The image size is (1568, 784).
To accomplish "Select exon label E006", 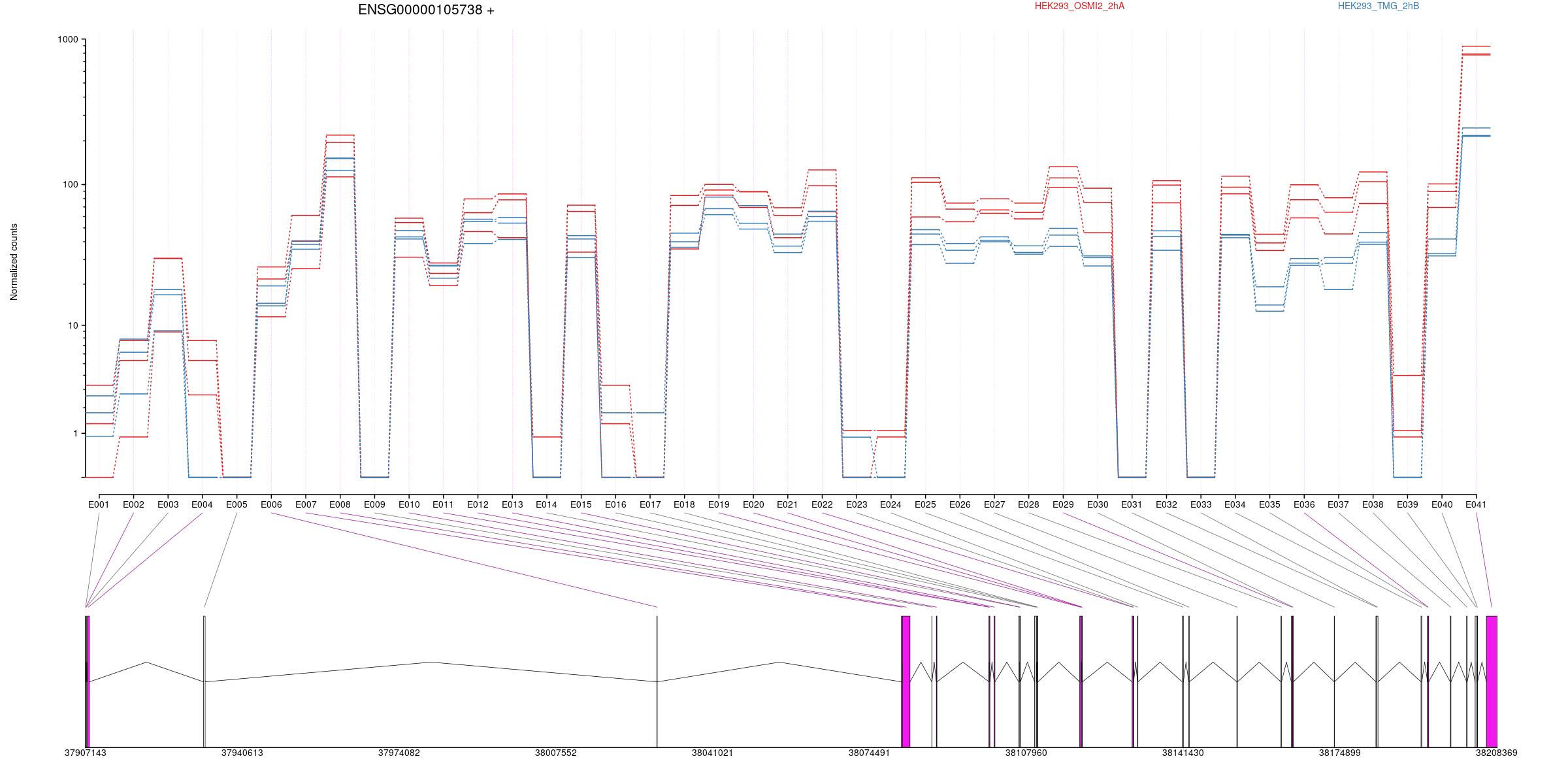I will (x=271, y=504).
